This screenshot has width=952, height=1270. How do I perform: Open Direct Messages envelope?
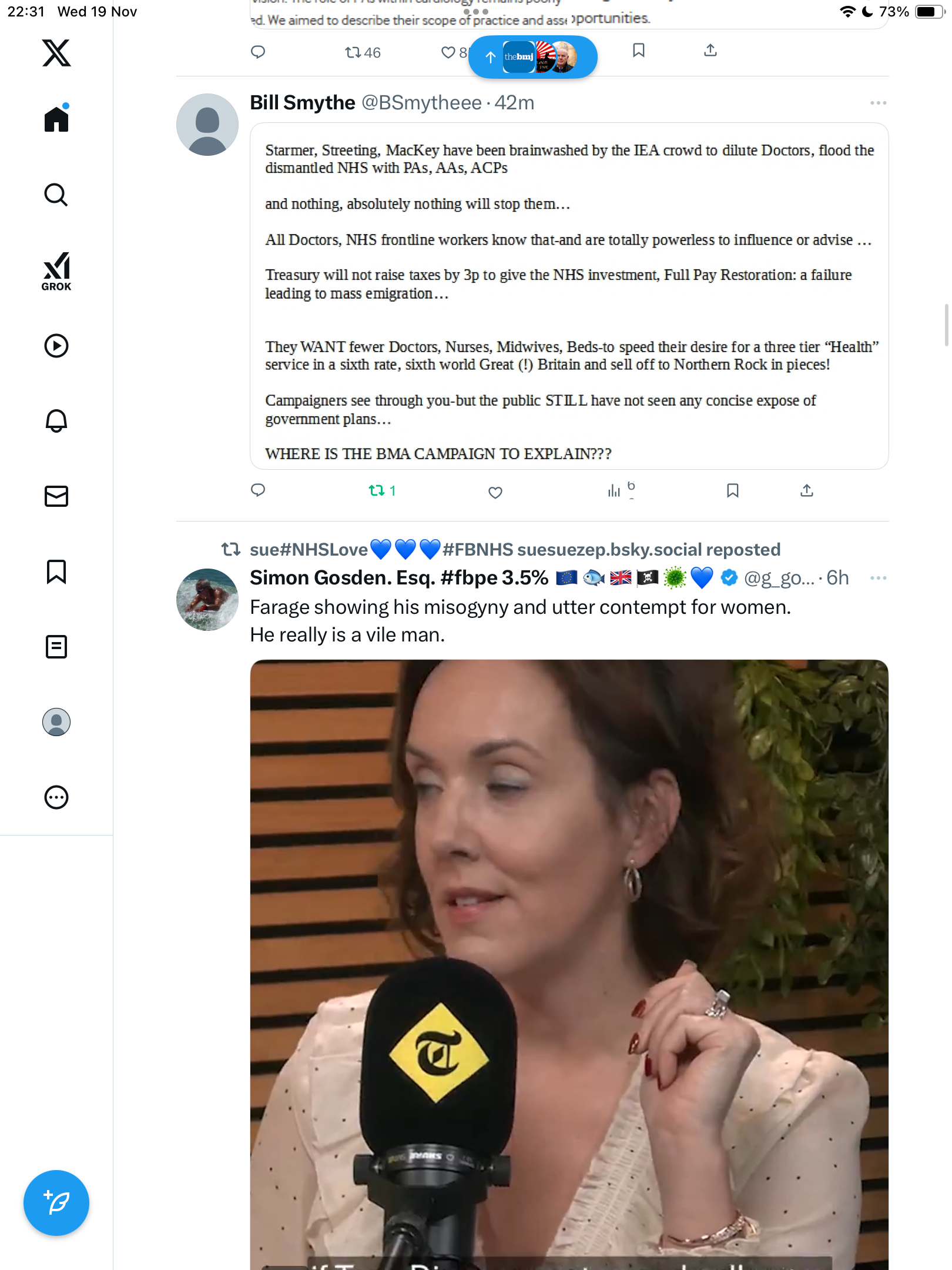point(56,496)
